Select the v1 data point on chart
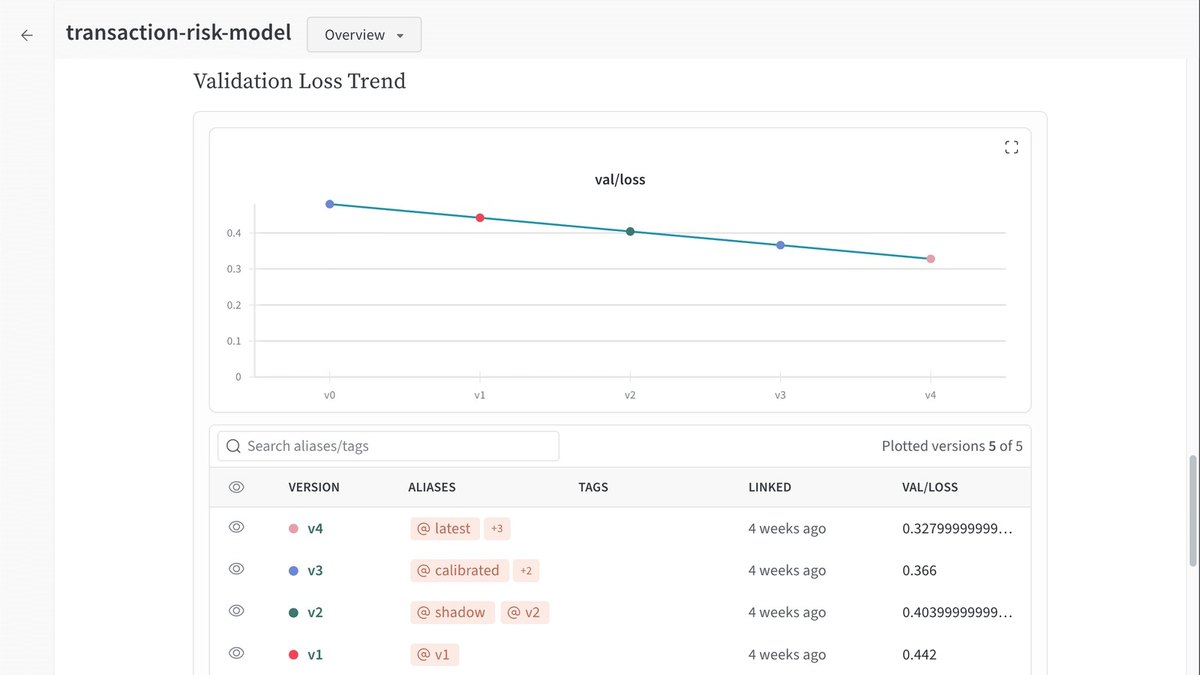1200x675 pixels. point(480,217)
